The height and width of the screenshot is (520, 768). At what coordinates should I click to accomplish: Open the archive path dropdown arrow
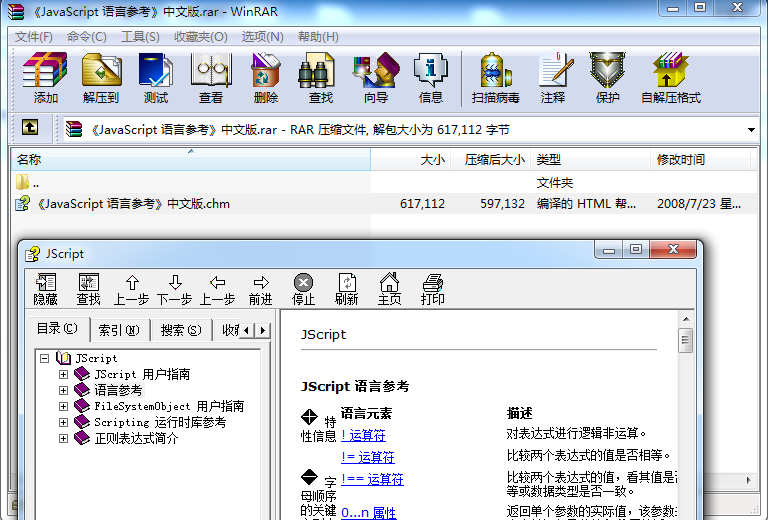tap(751, 130)
